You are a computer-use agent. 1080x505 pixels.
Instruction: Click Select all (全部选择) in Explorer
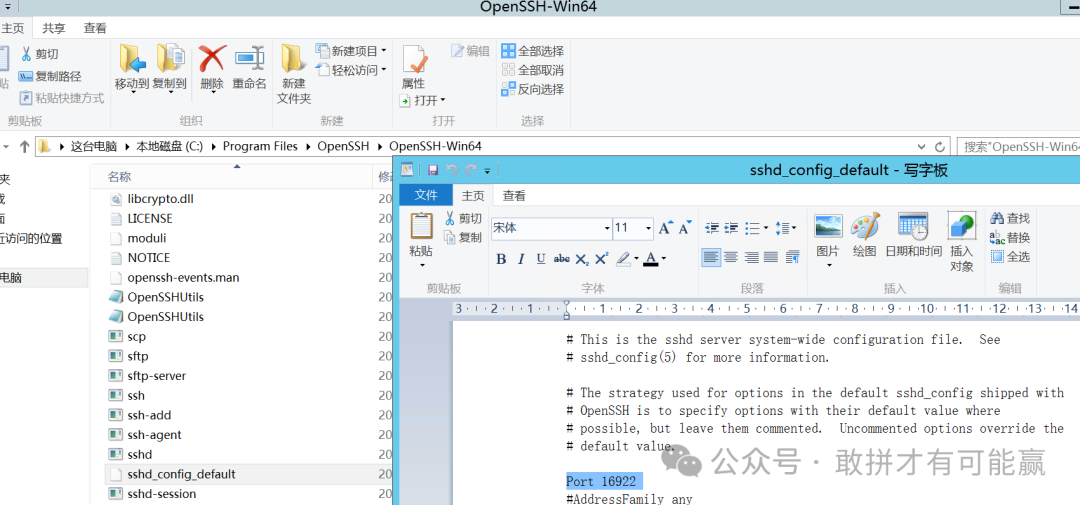click(532, 51)
